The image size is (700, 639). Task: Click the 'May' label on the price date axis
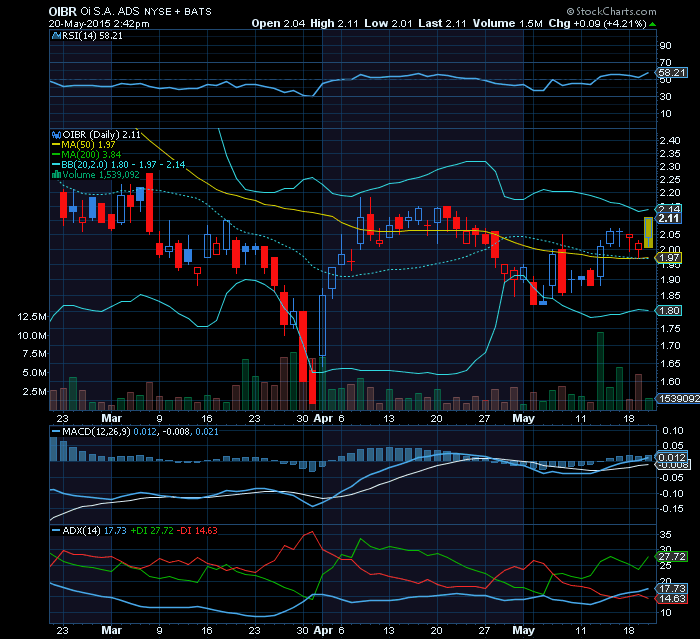click(523, 418)
